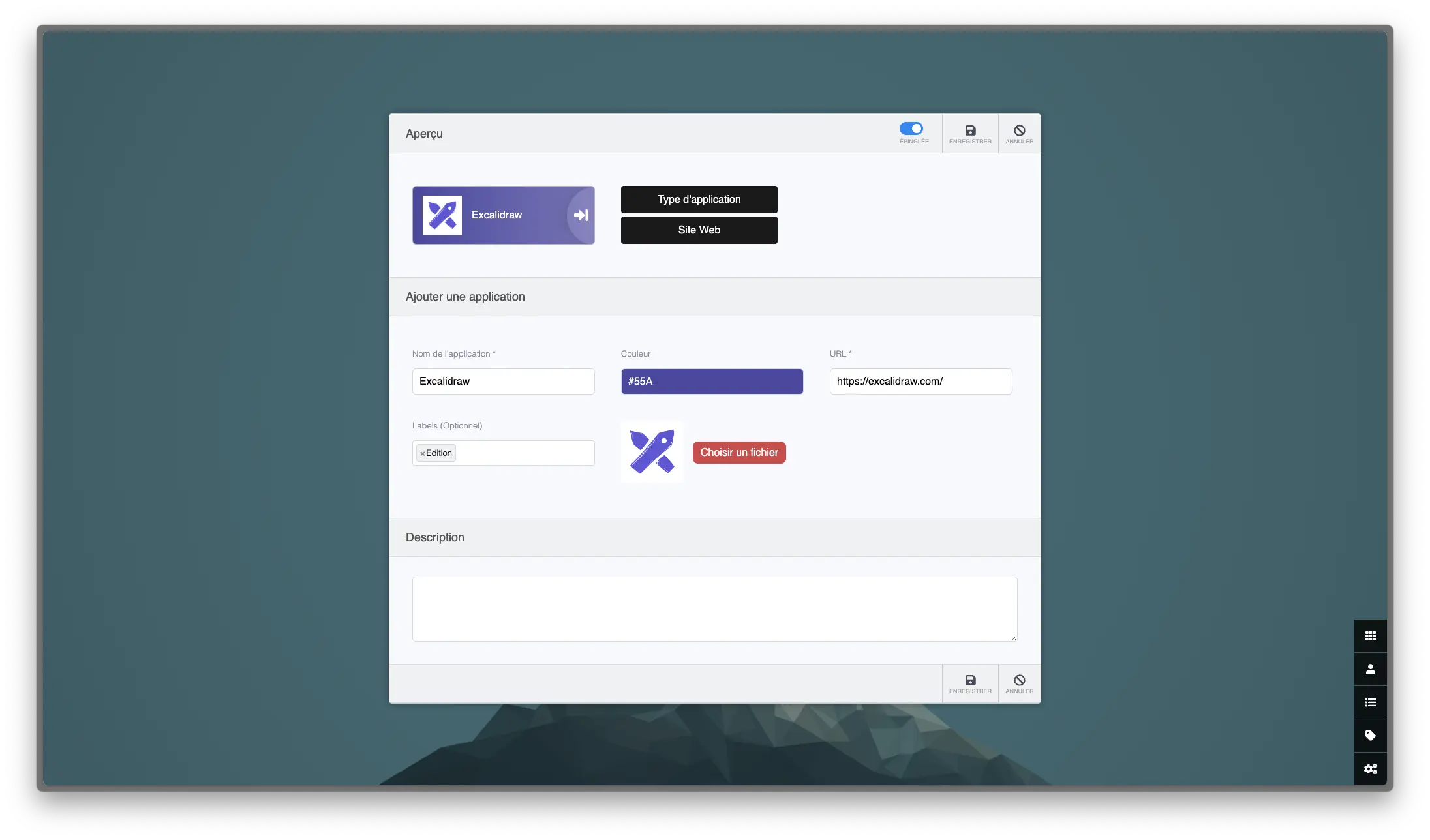The width and height of the screenshot is (1430, 840).
Task: Click the uploaded Excalidraw icon image
Action: pos(652,451)
